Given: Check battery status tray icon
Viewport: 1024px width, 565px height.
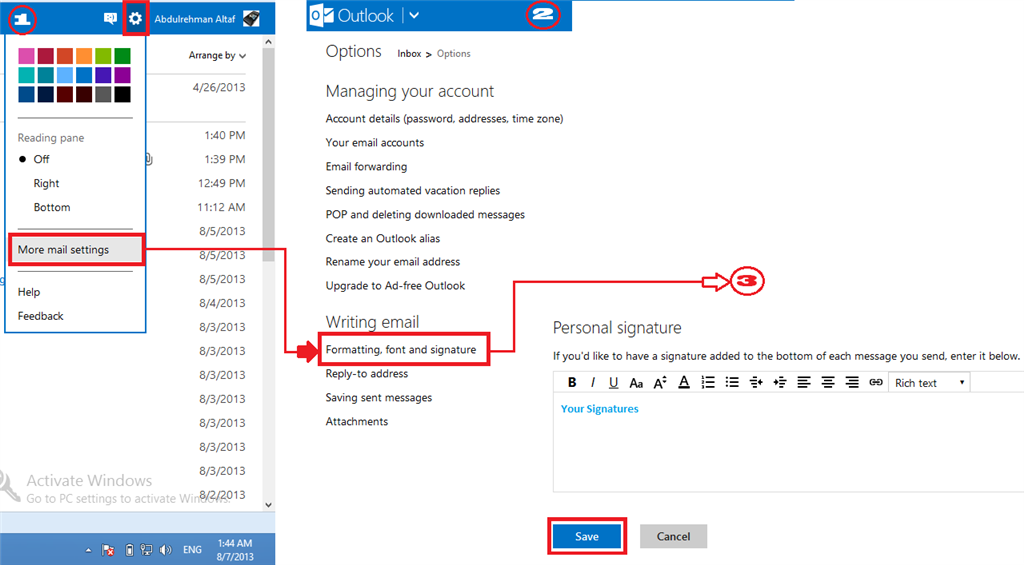Looking at the screenshot, I should [129, 551].
